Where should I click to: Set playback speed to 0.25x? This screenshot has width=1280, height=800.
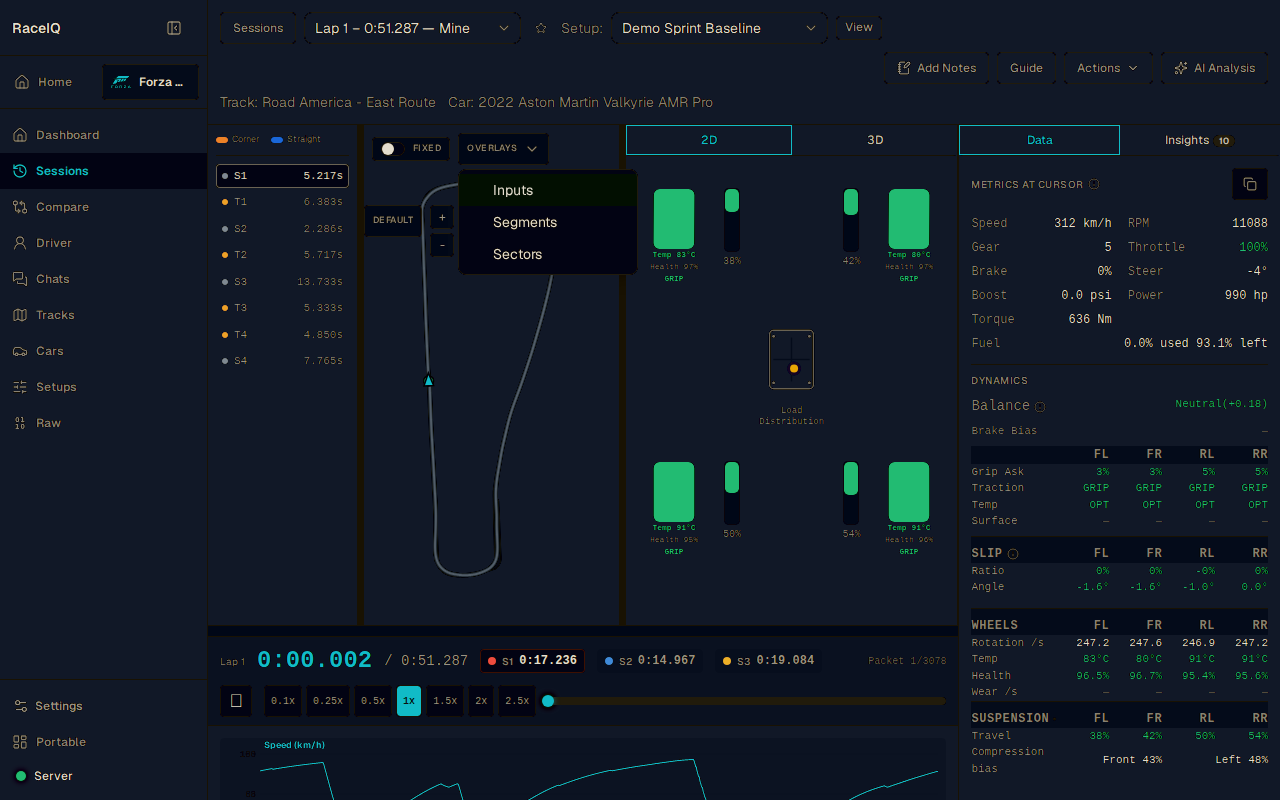pyautogui.click(x=328, y=701)
